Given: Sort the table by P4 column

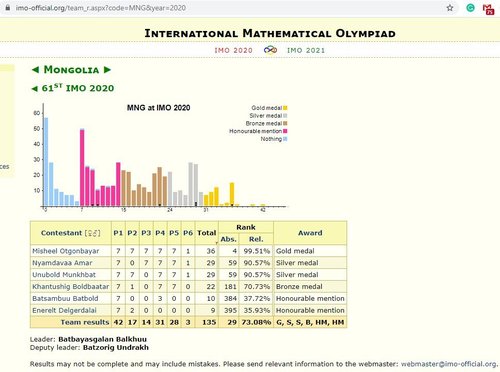Looking at the screenshot, I should (x=160, y=233).
